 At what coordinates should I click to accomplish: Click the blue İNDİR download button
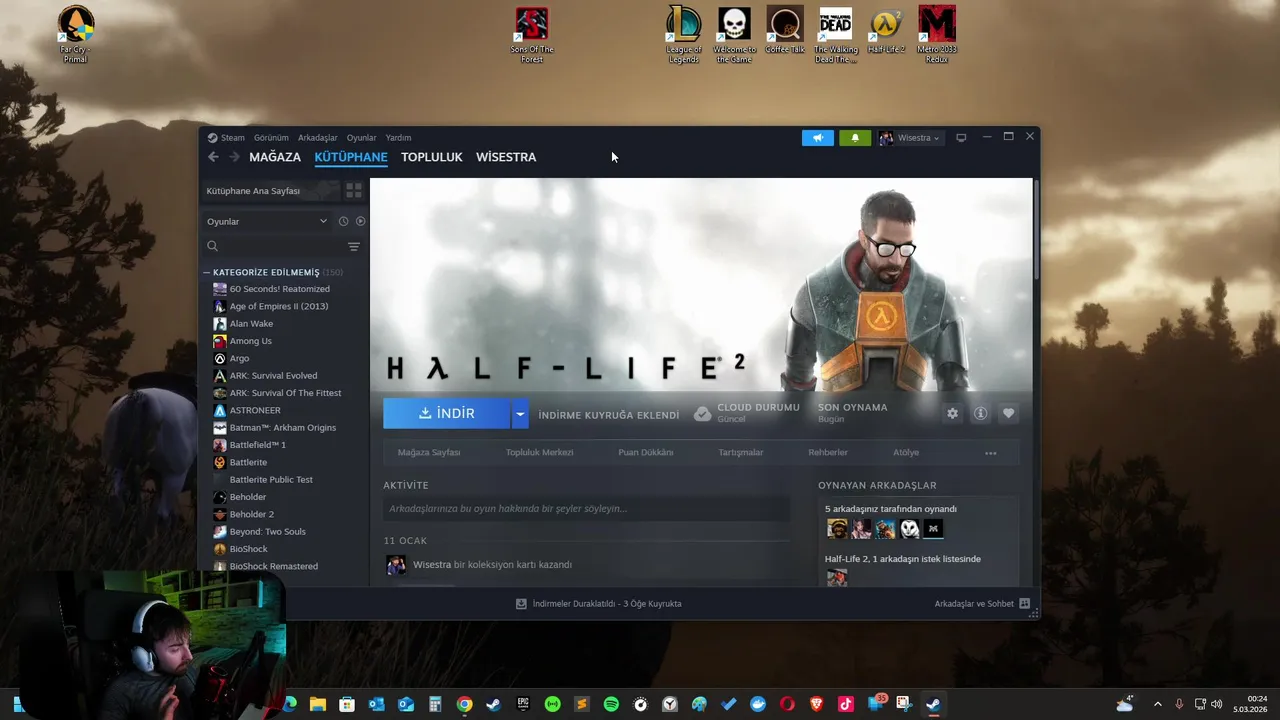coord(447,413)
